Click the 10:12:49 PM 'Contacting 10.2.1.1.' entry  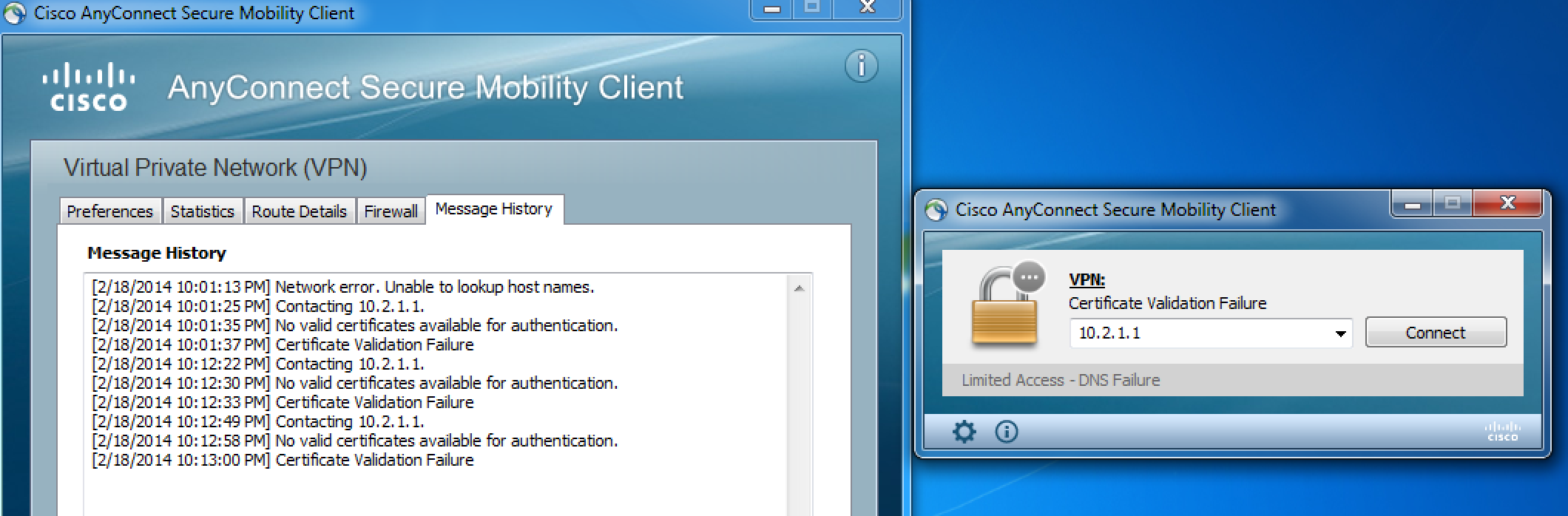pyautogui.click(x=258, y=421)
